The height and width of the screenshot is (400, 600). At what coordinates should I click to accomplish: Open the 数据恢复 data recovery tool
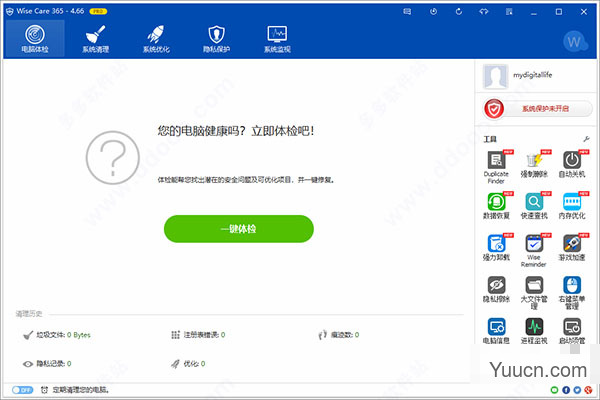point(496,206)
